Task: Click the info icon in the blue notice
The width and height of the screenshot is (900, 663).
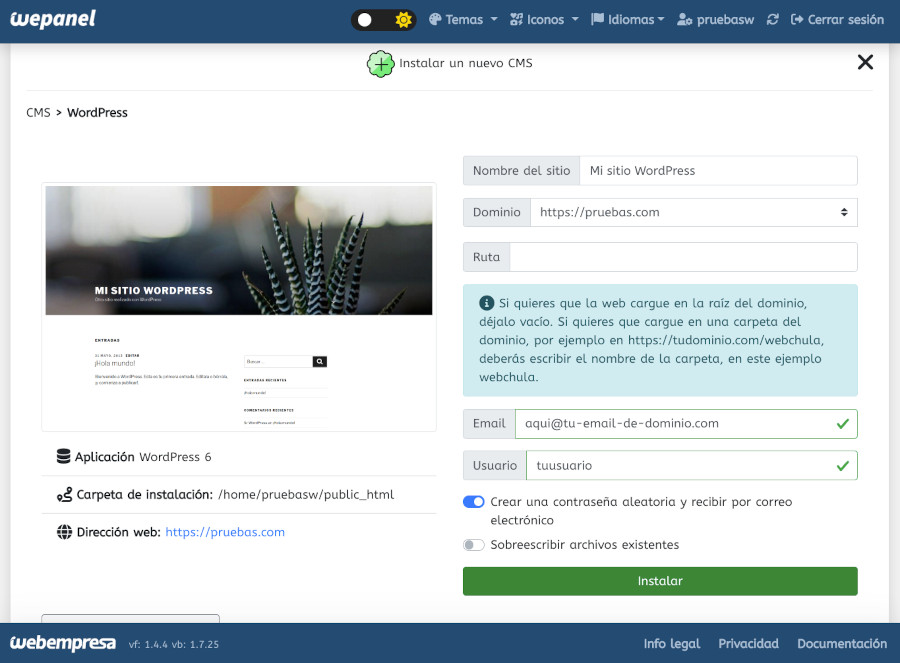Action: pos(487,303)
